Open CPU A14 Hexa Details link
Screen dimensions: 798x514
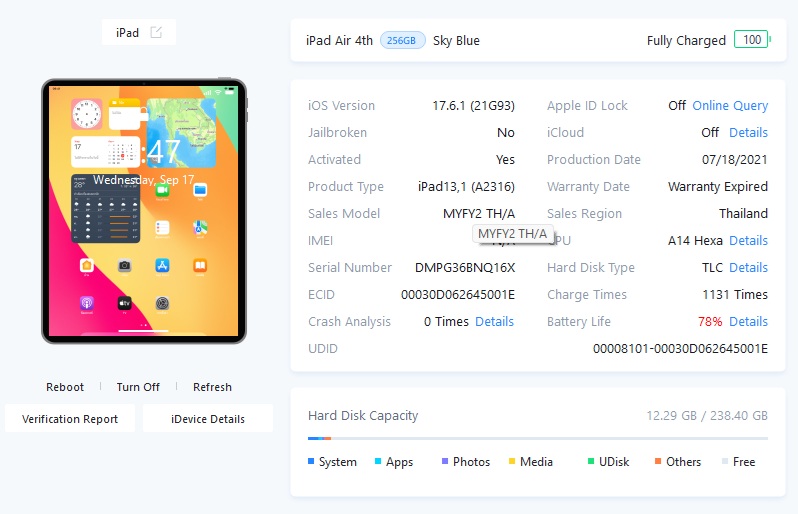(x=748, y=240)
